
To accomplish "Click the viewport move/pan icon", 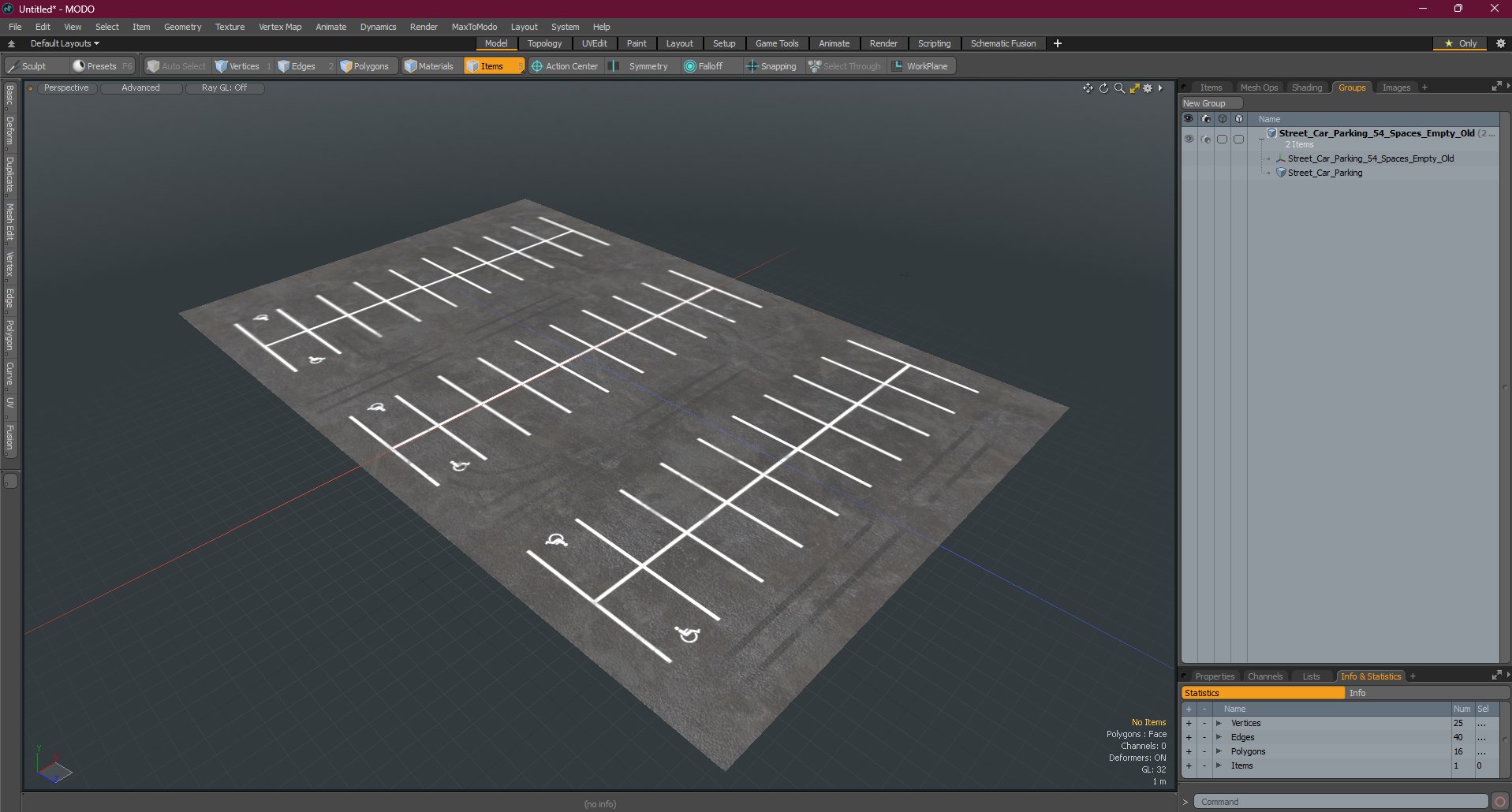I will coord(1088,88).
